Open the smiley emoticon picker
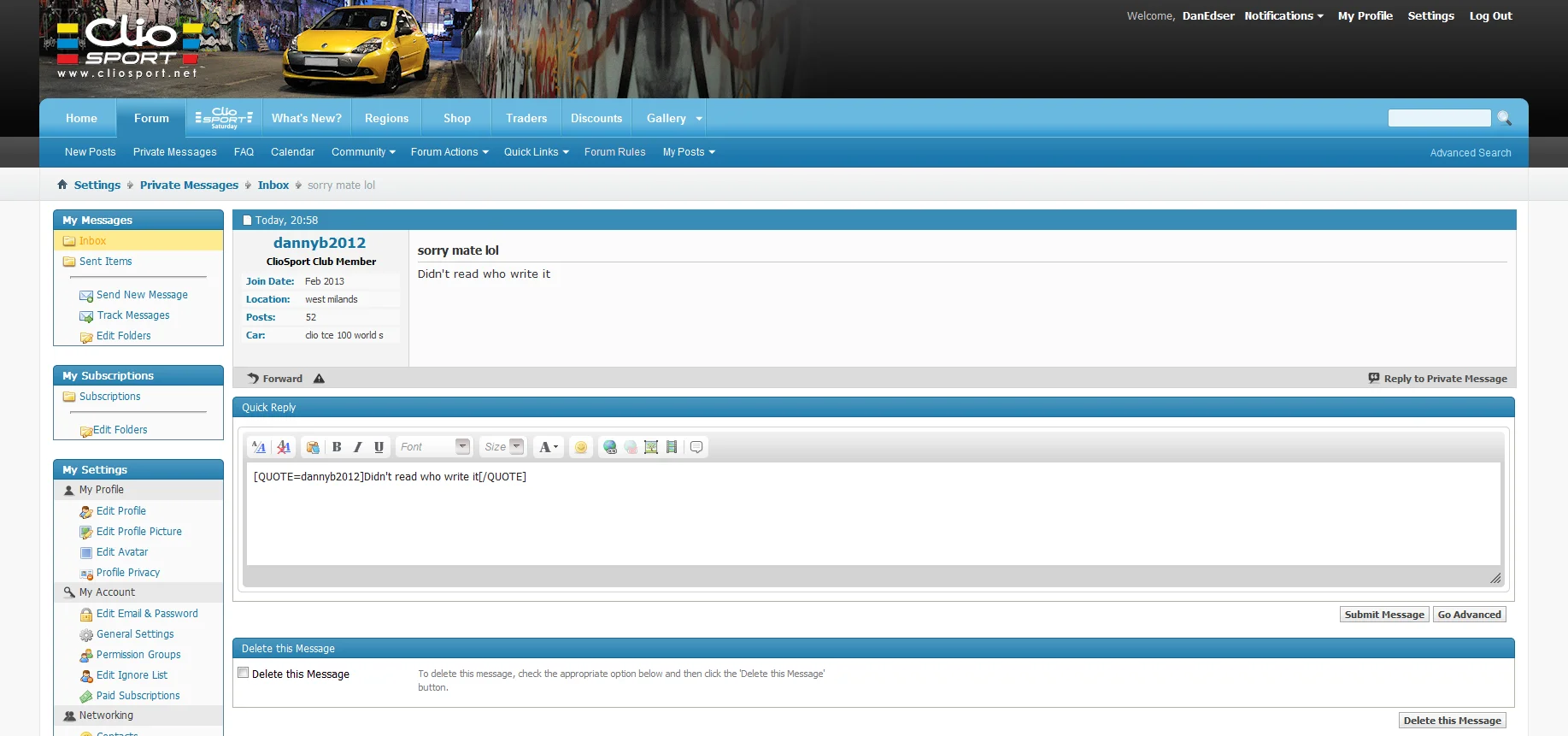This screenshot has height=736, width=1568. click(x=581, y=447)
